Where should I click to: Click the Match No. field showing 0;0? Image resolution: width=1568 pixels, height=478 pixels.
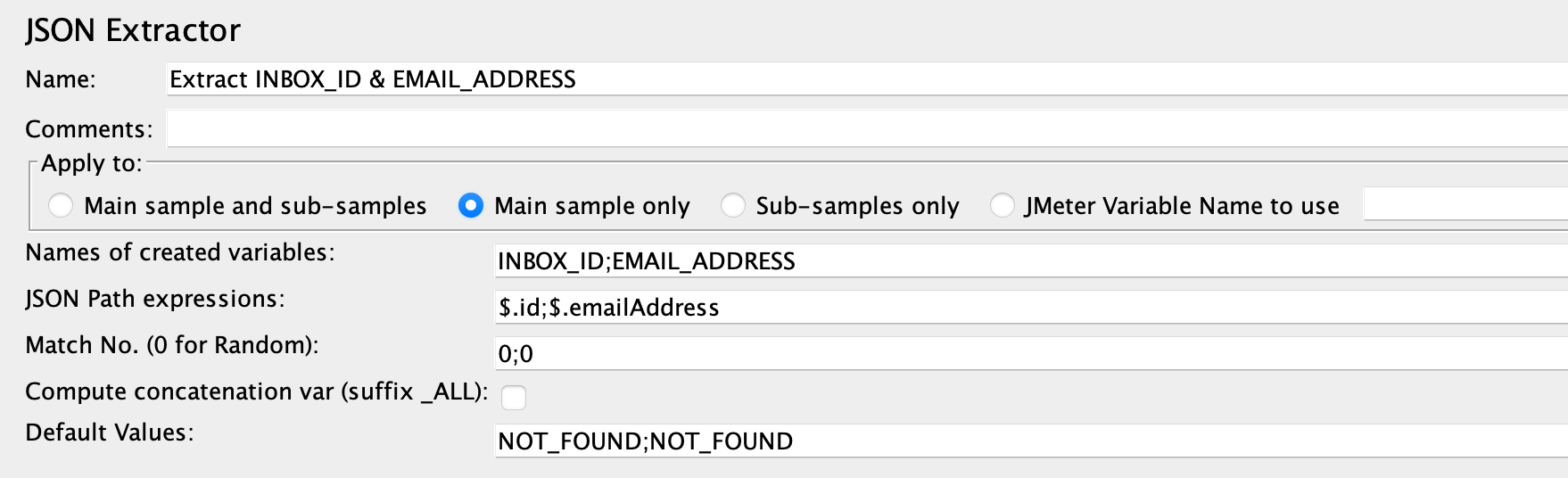[1031, 354]
